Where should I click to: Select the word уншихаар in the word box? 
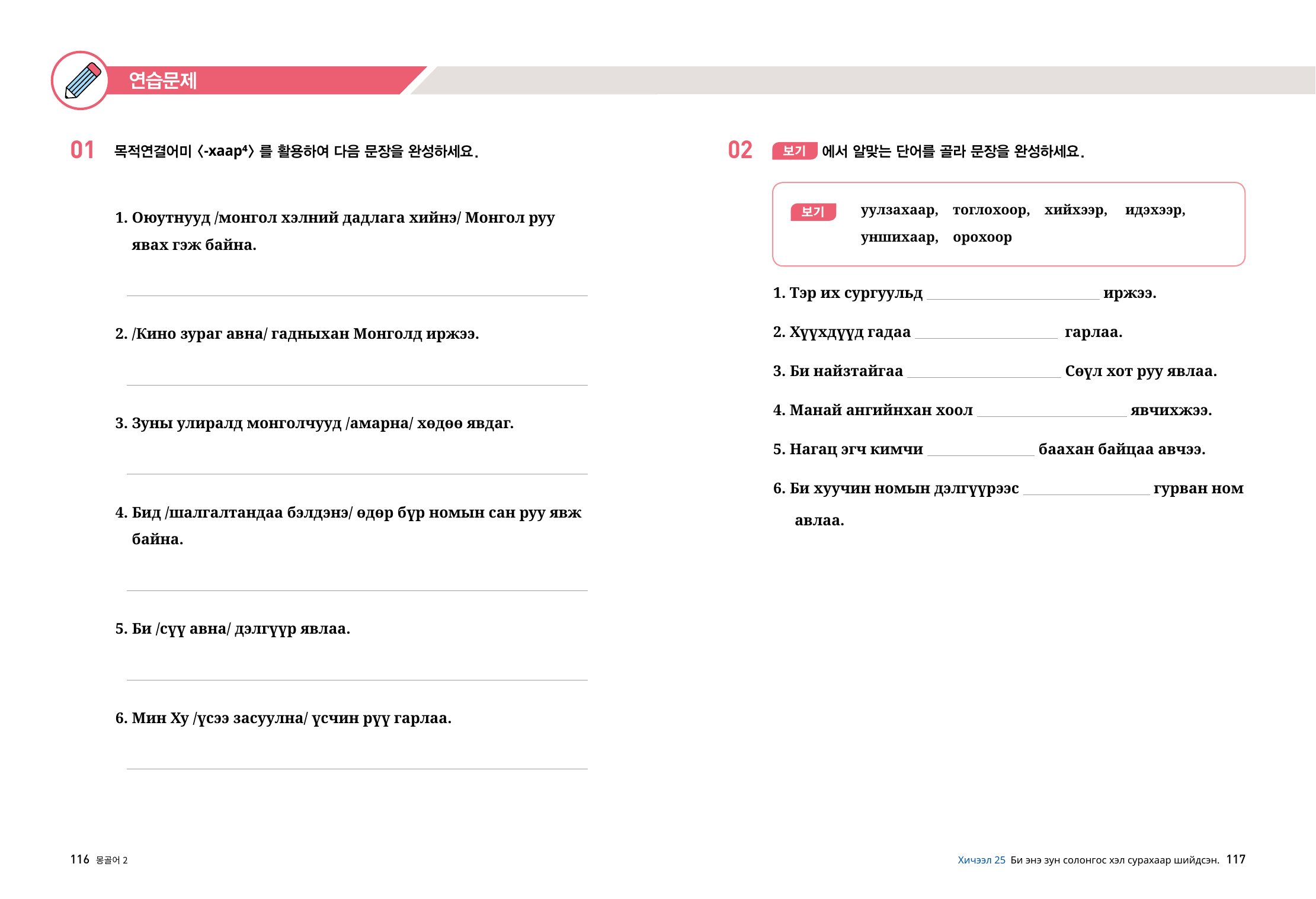[x=899, y=237]
